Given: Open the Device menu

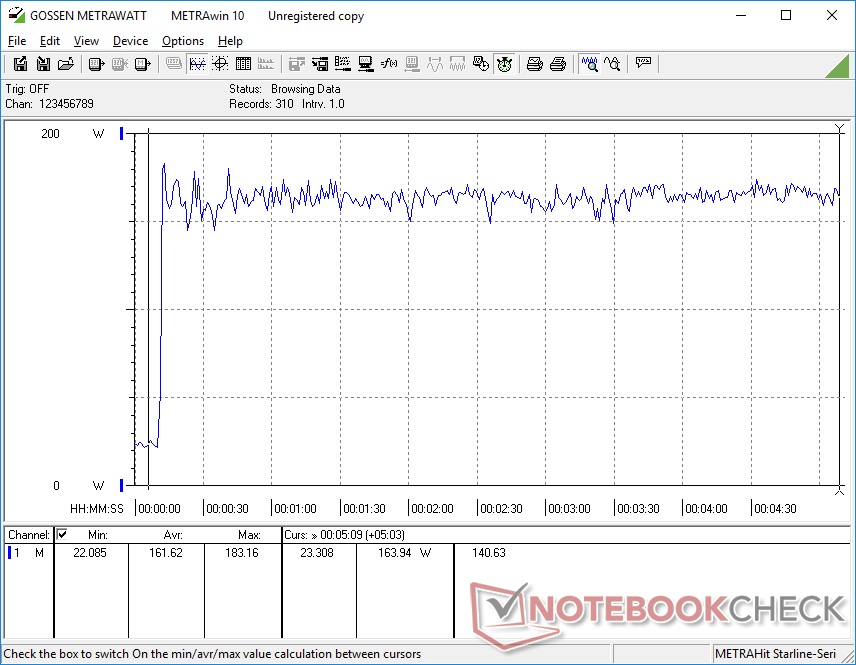Looking at the screenshot, I should (130, 41).
